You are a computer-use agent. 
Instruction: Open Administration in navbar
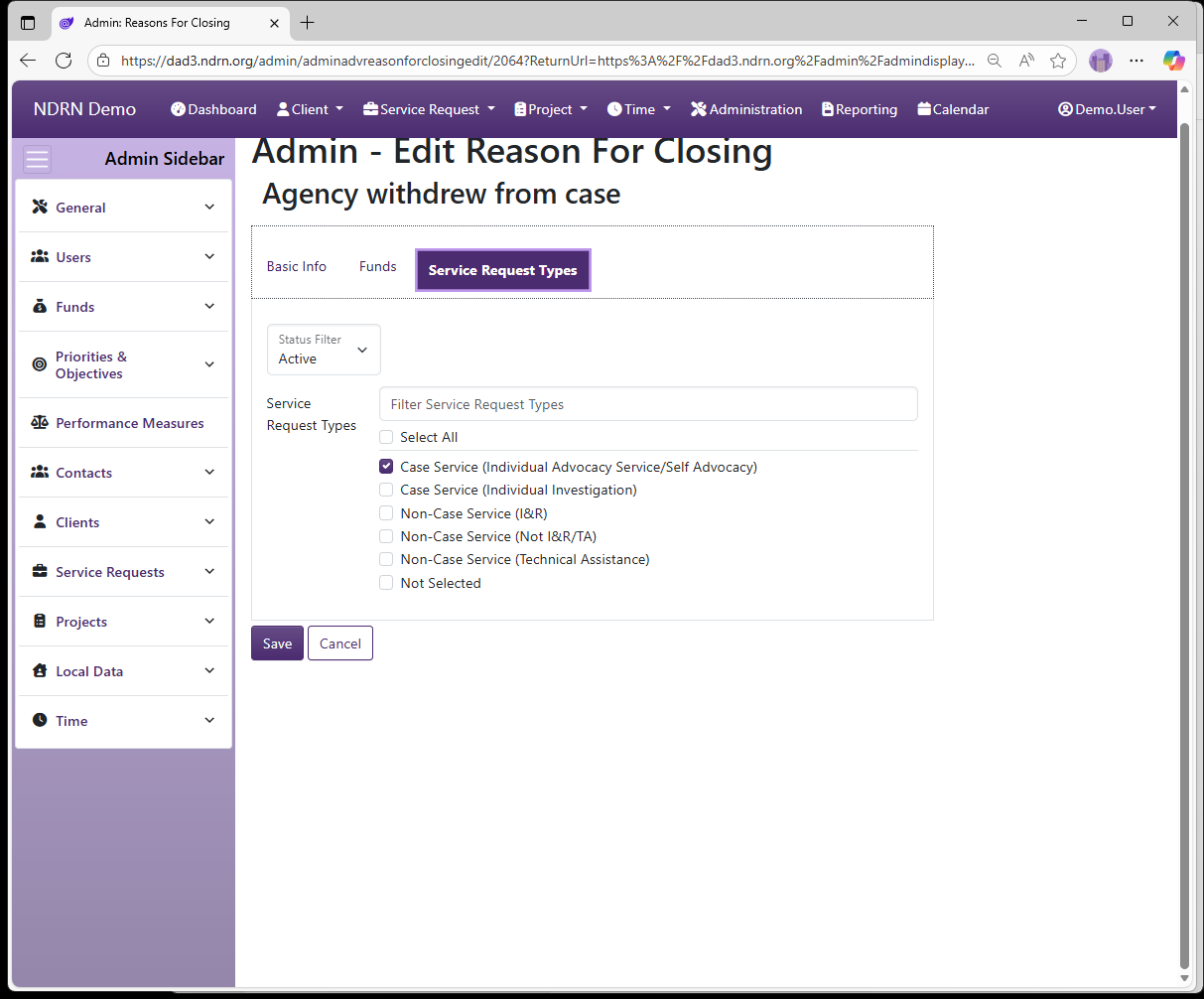[746, 109]
